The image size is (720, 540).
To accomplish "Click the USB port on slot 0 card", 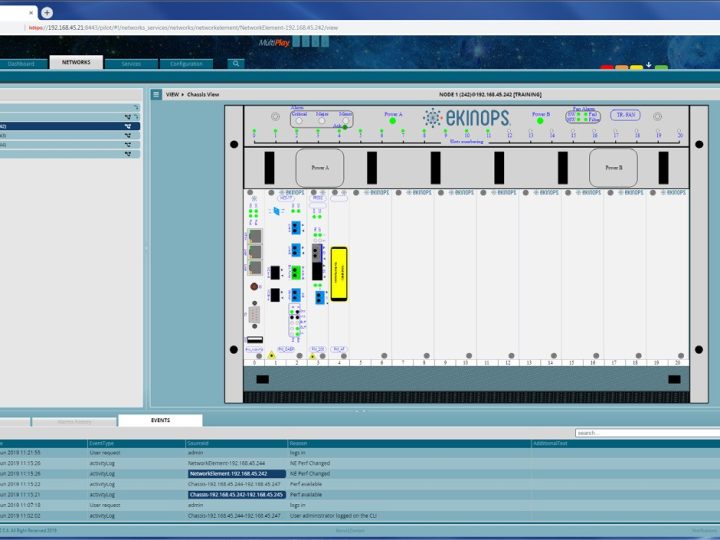I will pos(255,340).
